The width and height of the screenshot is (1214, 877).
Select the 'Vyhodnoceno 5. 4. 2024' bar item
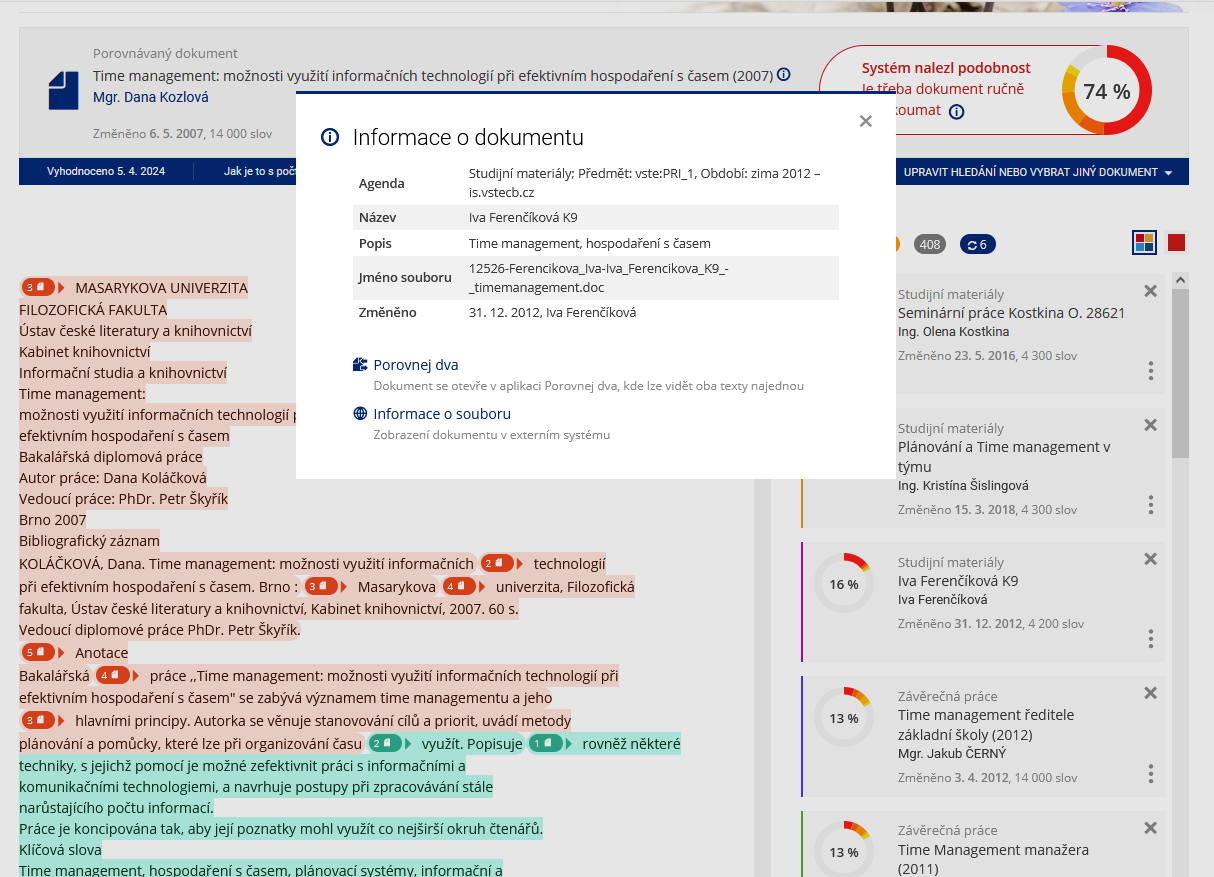[106, 172]
